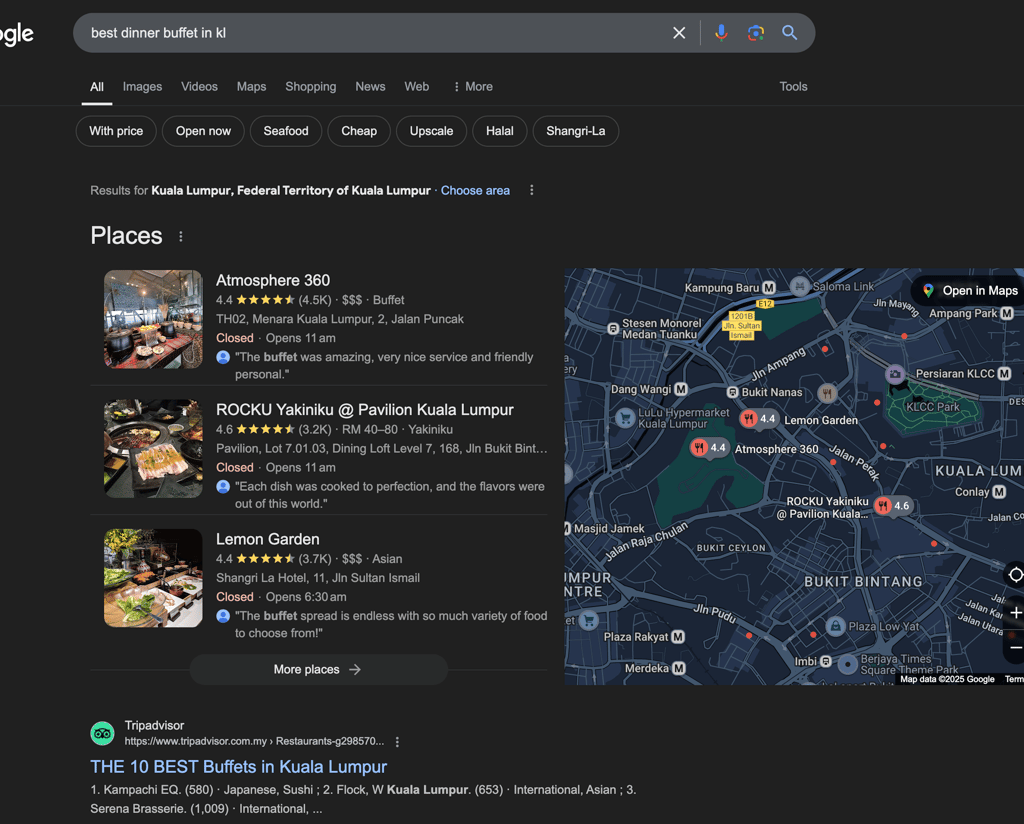The width and height of the screenshot is (1024, 824).
Task: Switch to the Web tab
Action: point(417,87)
